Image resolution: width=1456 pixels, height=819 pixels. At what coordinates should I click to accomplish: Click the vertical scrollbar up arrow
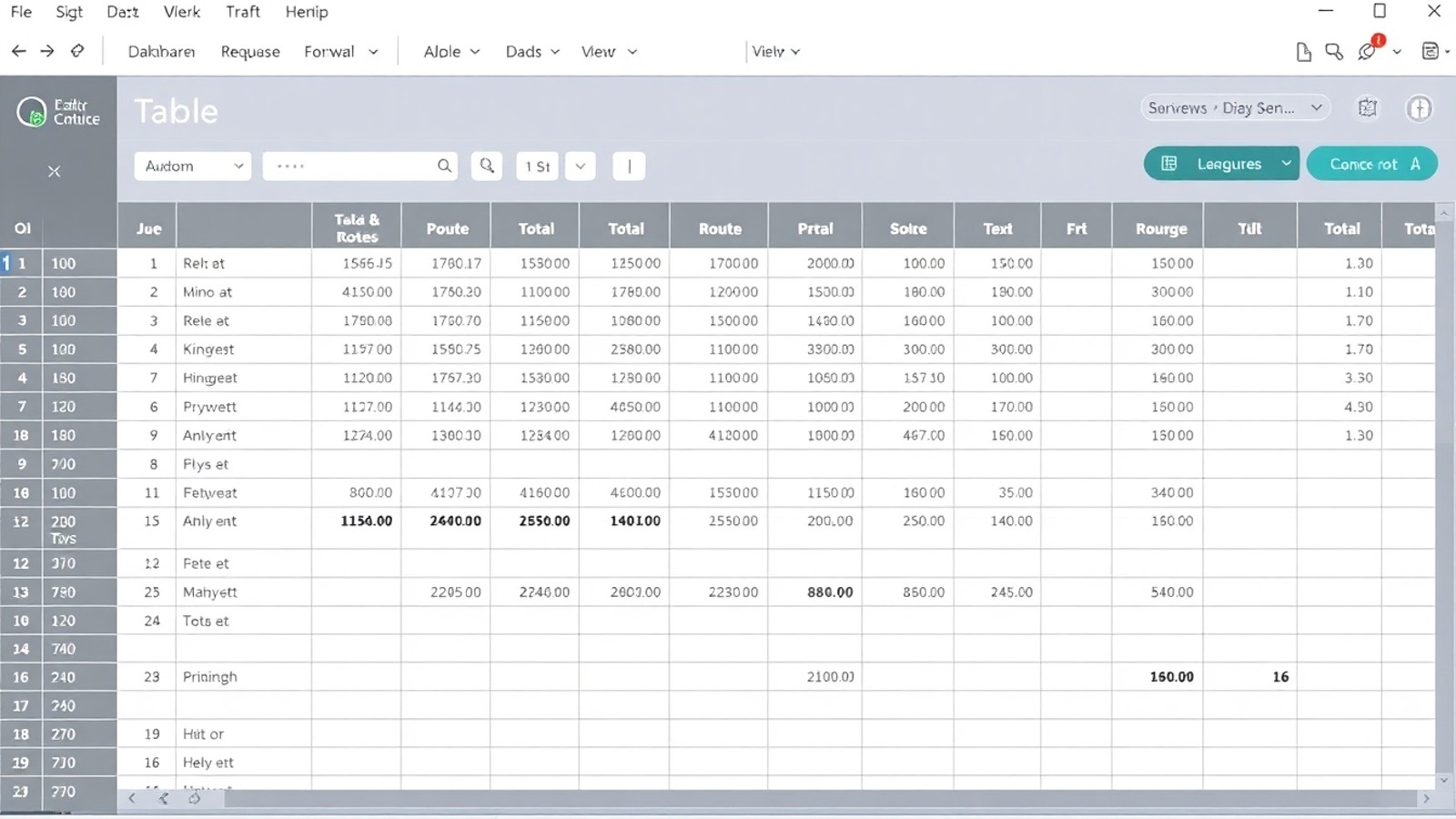[x=1443, y=212]
